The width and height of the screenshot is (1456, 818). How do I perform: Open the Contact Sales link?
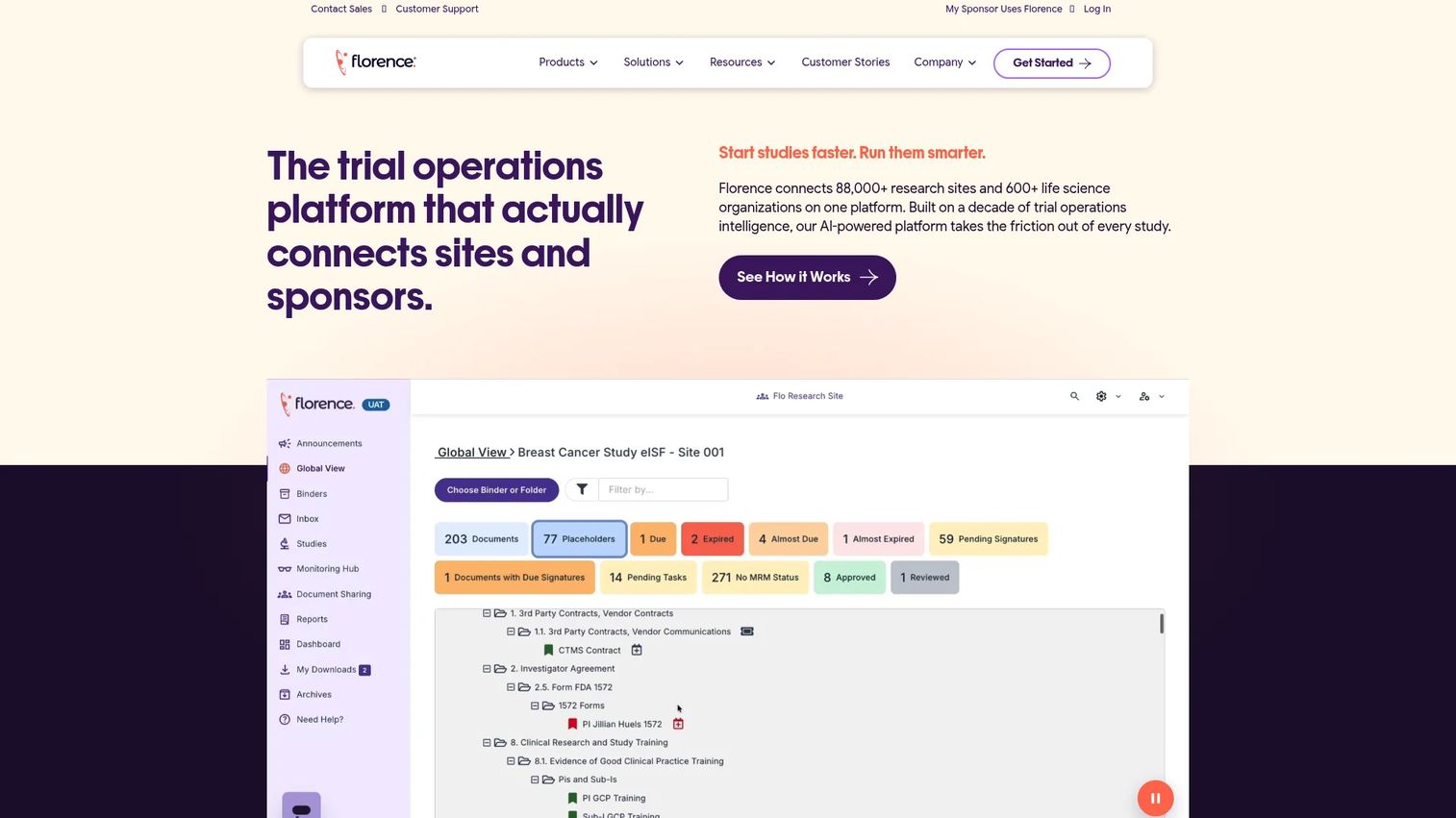point(341,9)
